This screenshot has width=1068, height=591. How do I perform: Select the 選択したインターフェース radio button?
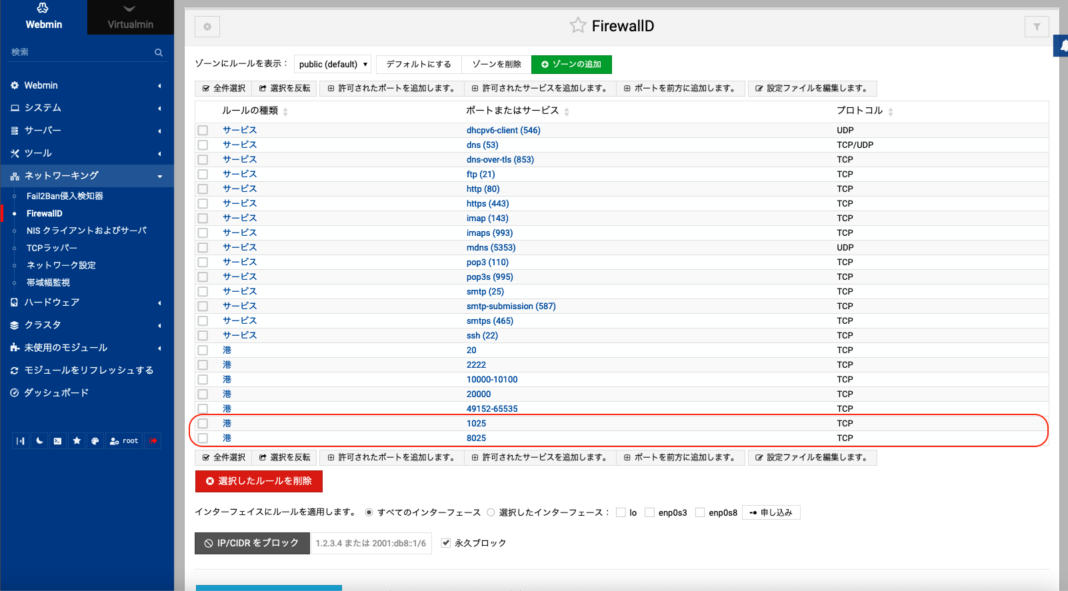tap(493, 511)
